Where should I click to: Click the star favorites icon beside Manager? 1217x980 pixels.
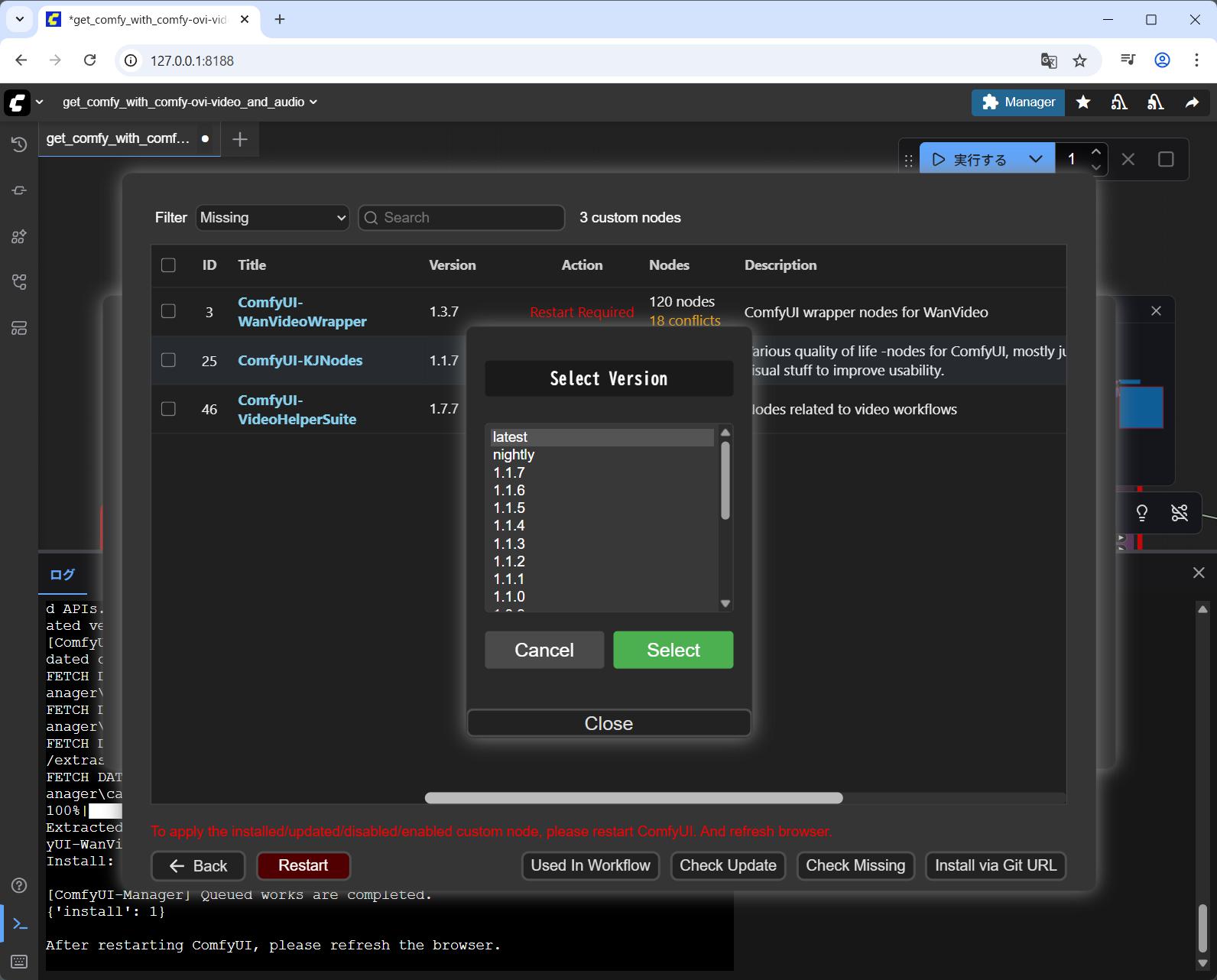click(x=1083, y=102)
